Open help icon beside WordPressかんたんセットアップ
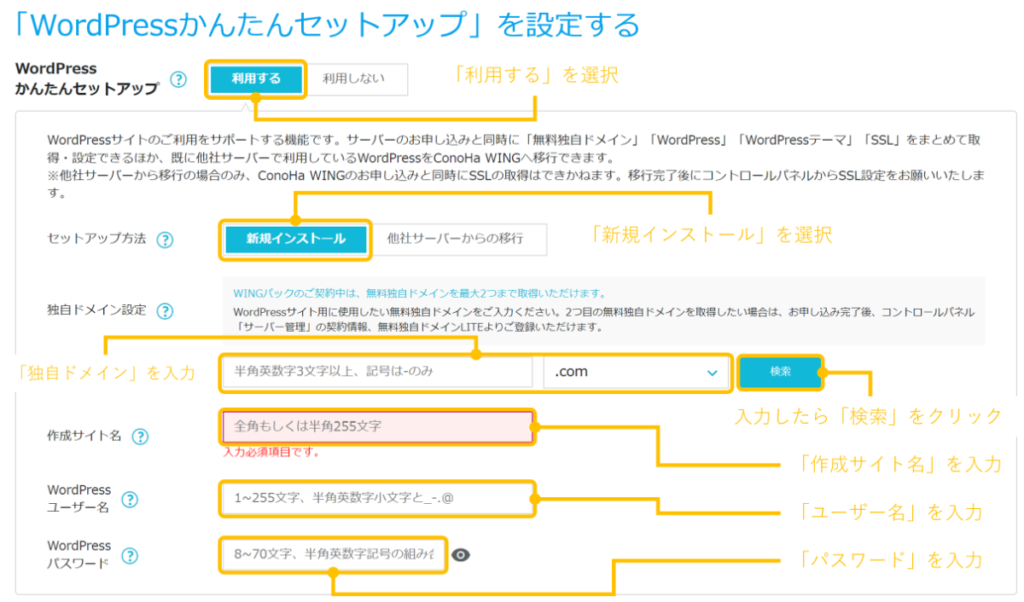Image resolution: width=1024 pixels, height=602 pixels. pyautogui.click(x=178, y=79)
